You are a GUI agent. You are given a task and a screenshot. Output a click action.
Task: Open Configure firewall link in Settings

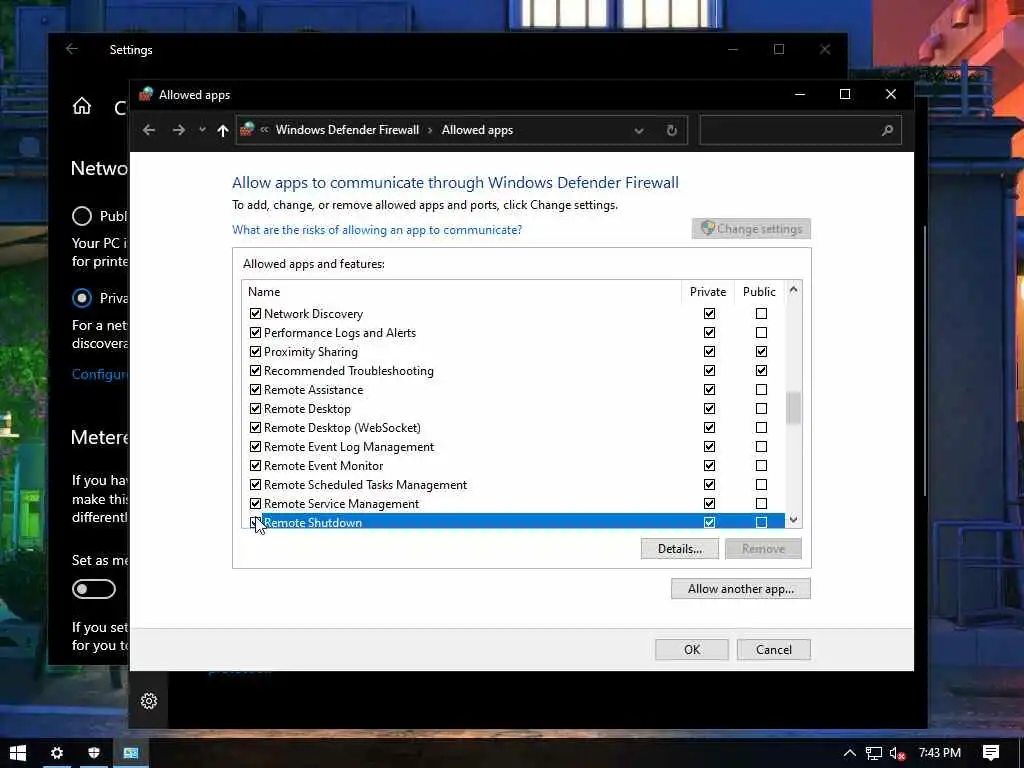[100, 374]
